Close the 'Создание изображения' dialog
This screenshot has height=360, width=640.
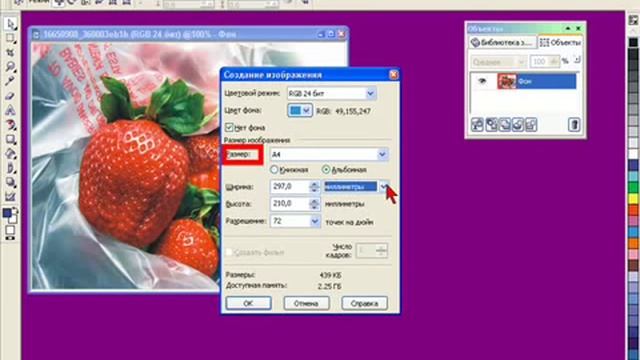pos(393,75)
